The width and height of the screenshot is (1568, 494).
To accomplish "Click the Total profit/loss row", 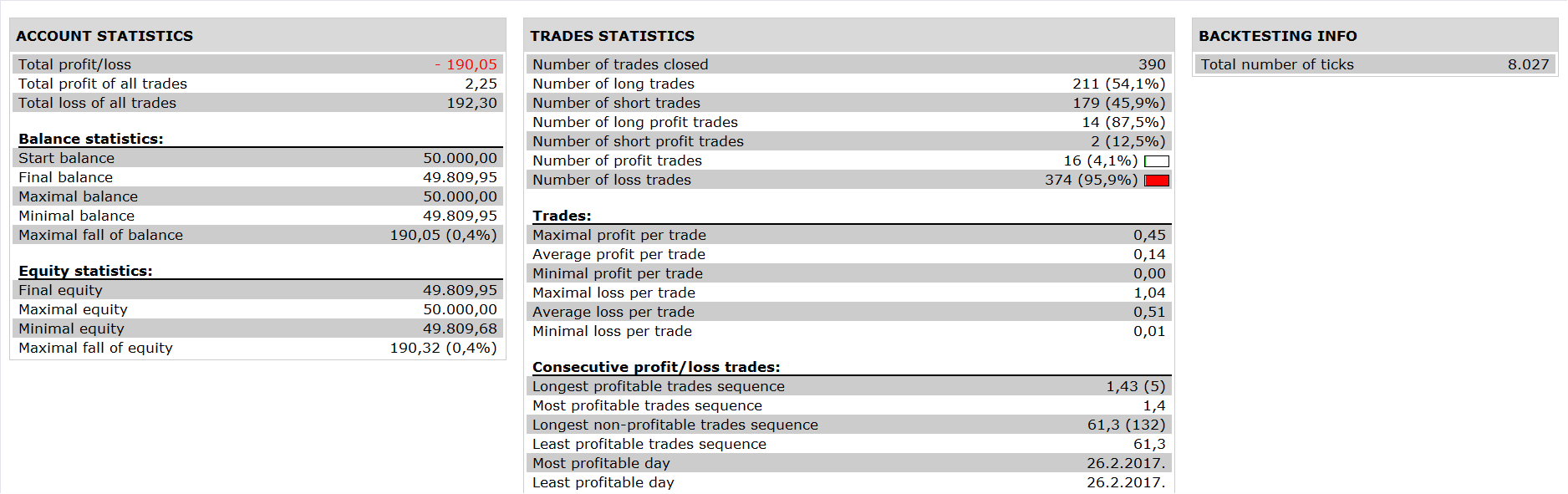I will click(257, 64).
